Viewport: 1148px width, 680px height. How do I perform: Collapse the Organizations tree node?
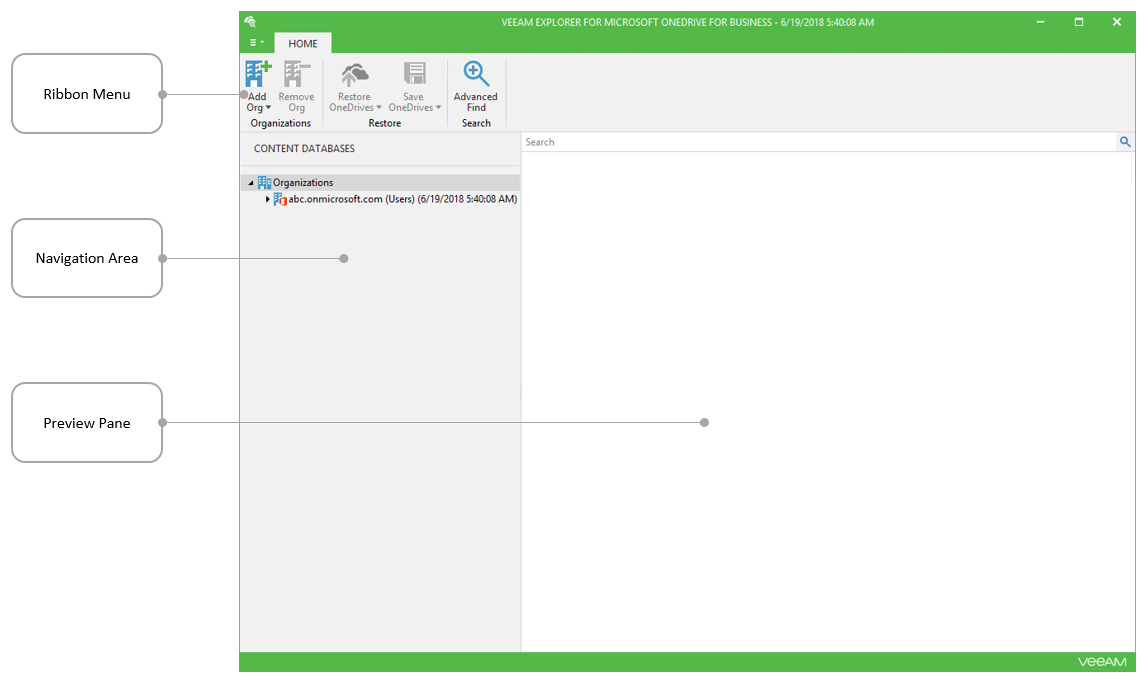[250, 183]
